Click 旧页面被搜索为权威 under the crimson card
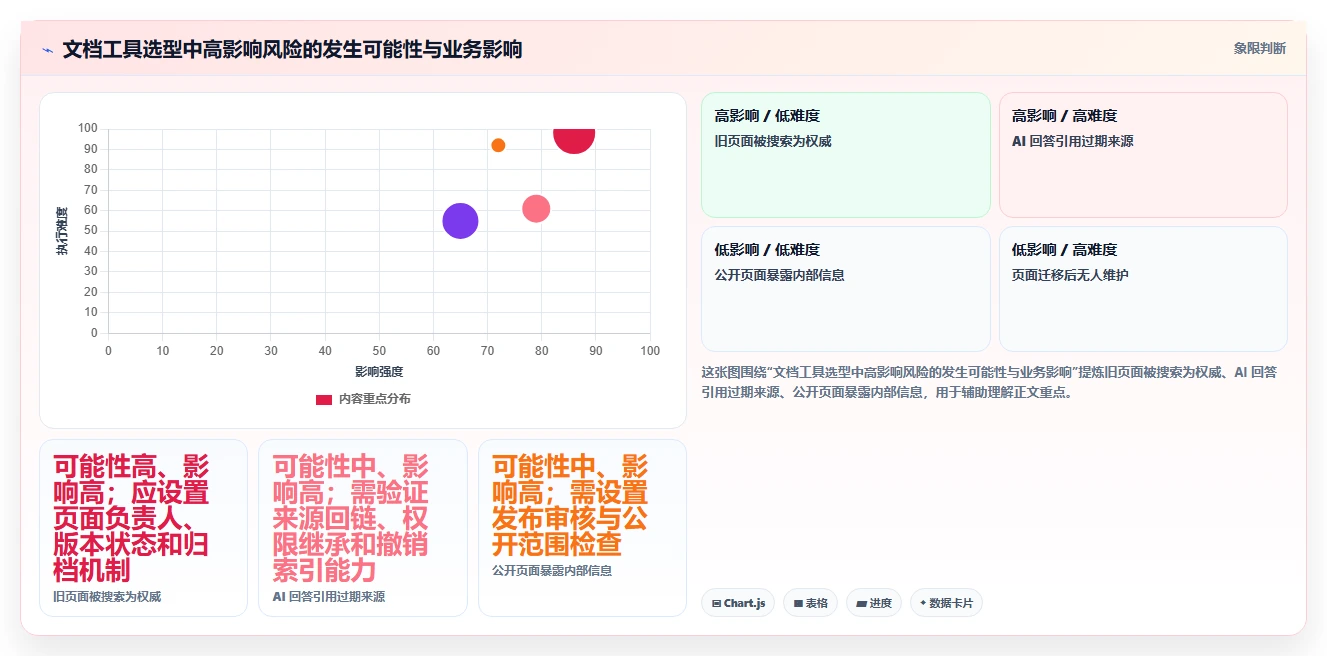The image size is (1327, 656). coord(107,597)
